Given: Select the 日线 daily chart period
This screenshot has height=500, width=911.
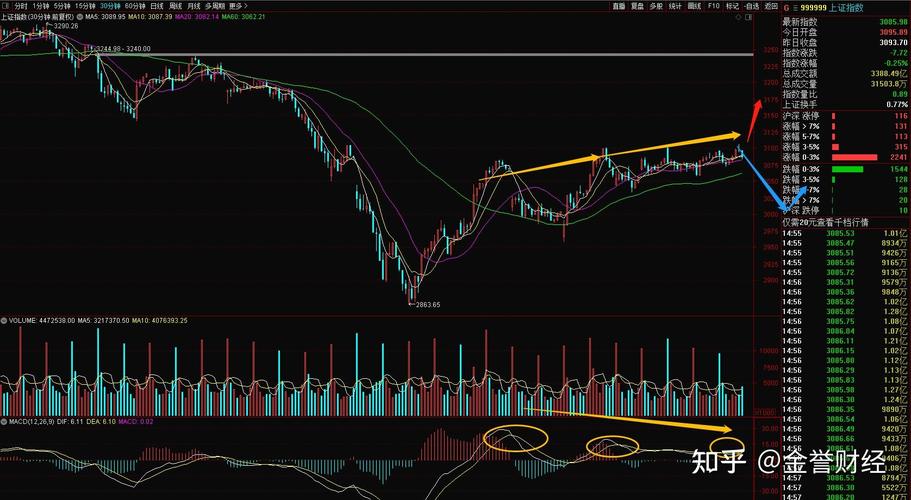Looking at the screenshot, I should pyautogui.click(x=157, y=5).
